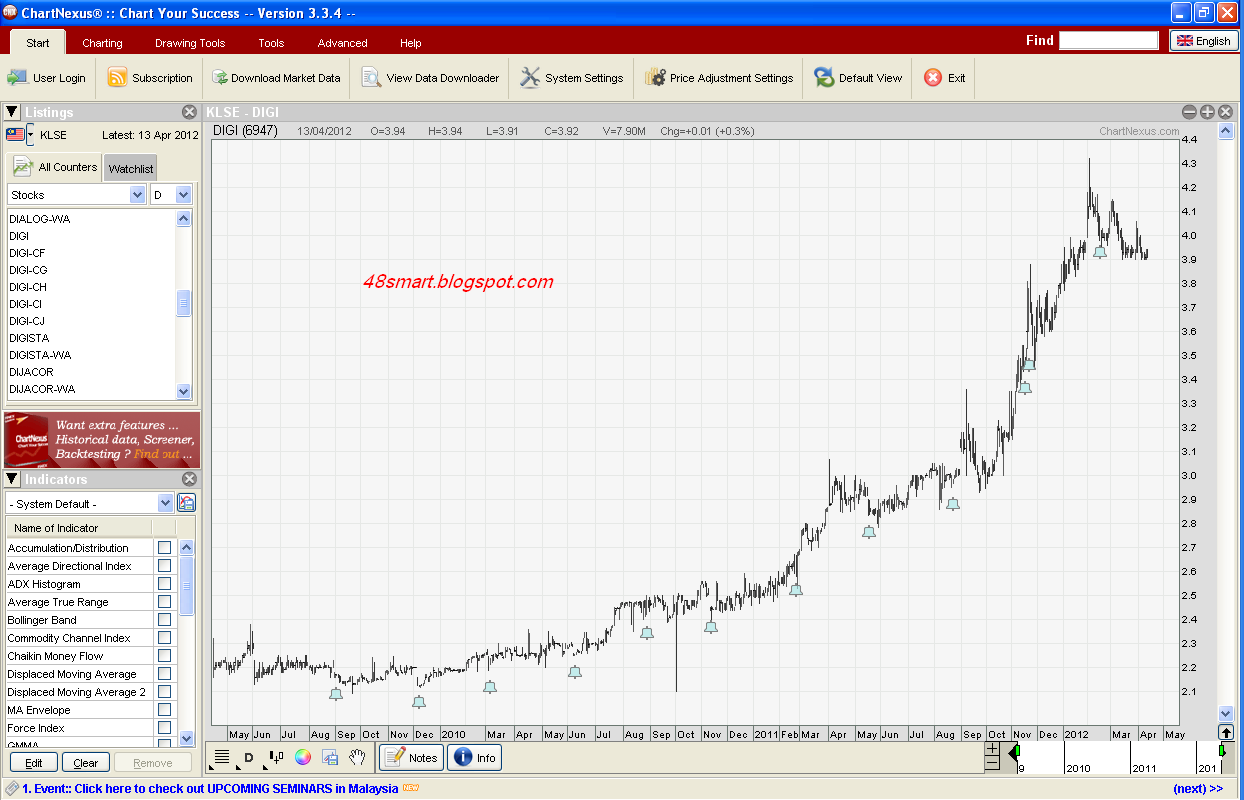Click the Clear indicators button

click(x=86, y=763)
